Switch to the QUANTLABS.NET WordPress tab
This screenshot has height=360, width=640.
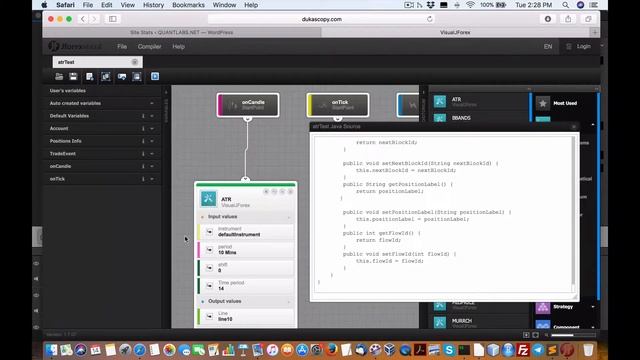click(x=182, y=32)
